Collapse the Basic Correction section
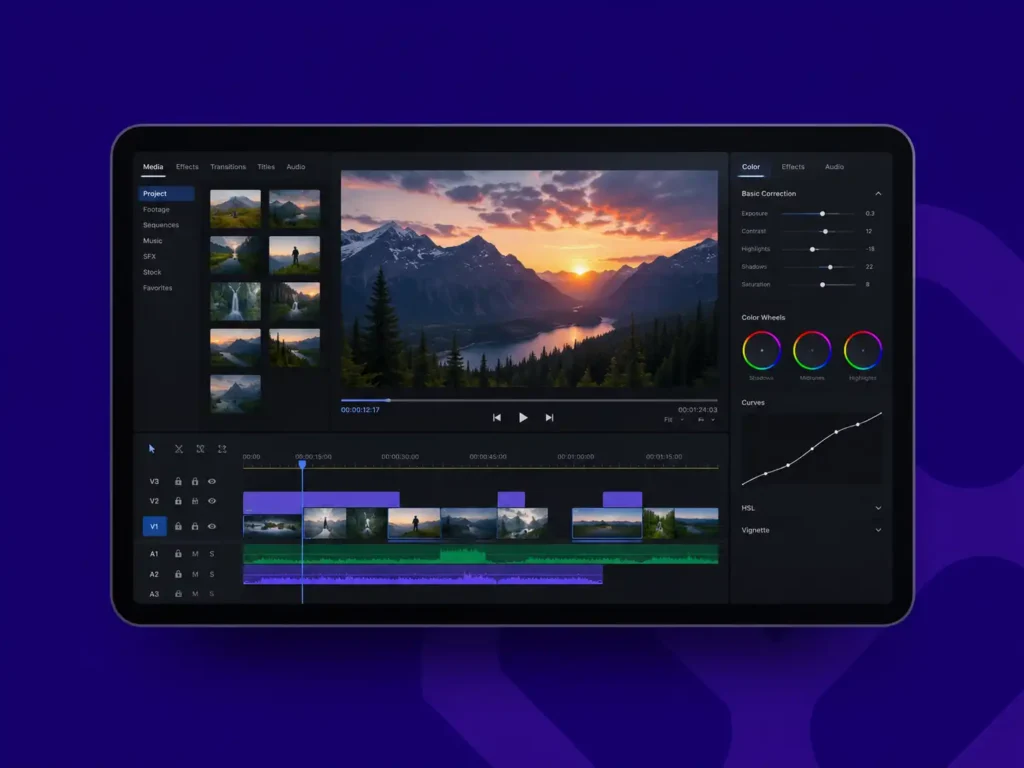 tap(878, 193)
